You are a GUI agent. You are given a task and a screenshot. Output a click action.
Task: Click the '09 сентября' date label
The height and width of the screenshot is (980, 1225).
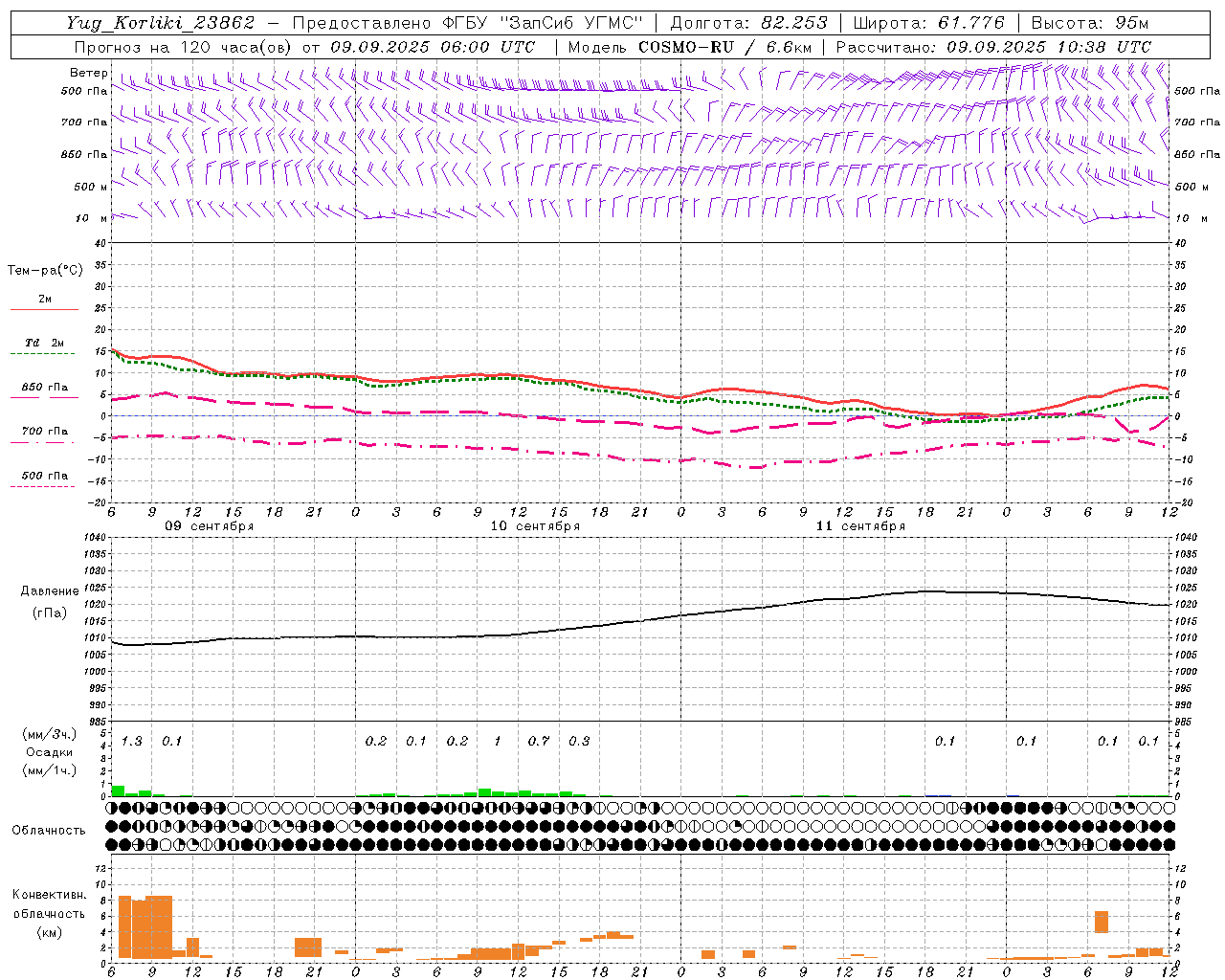(x=210, y=526)
